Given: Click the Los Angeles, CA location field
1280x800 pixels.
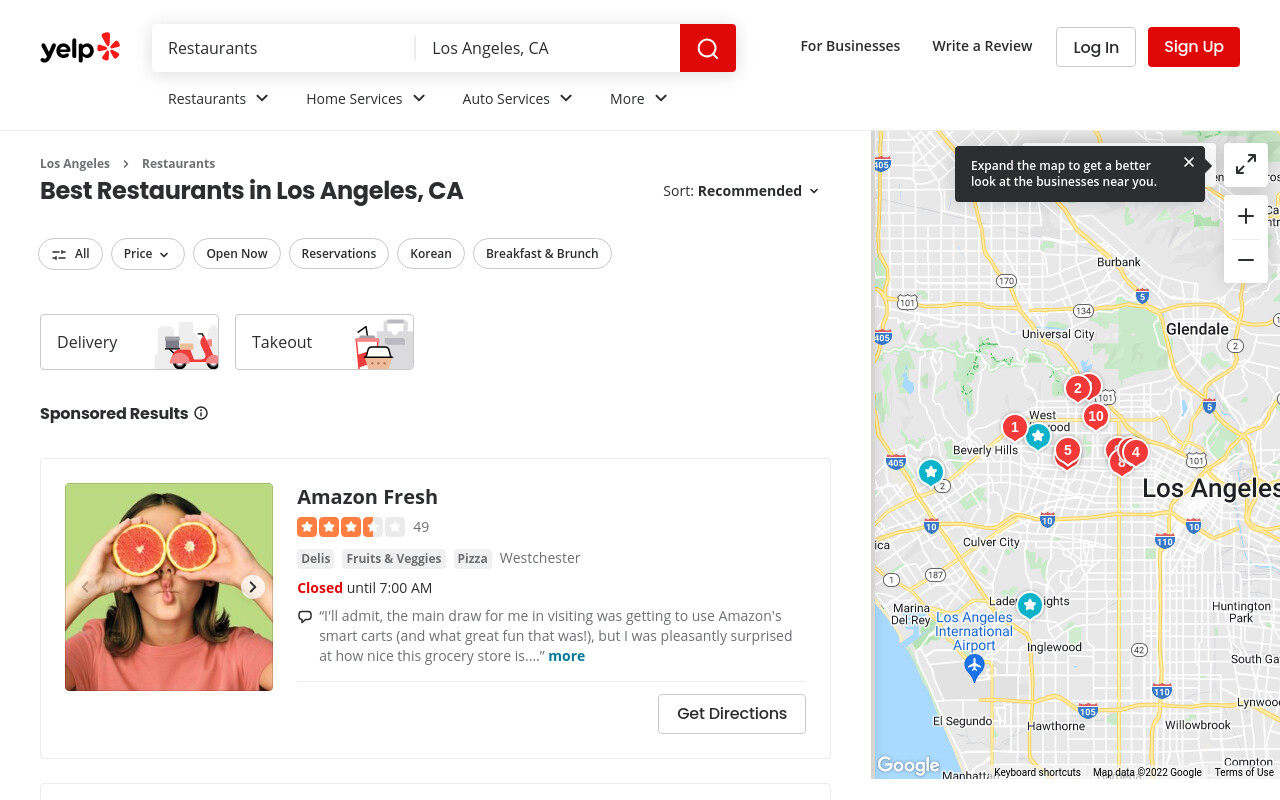Looking at the screenshot, I should pyautogui.click(x=548, y=48).
